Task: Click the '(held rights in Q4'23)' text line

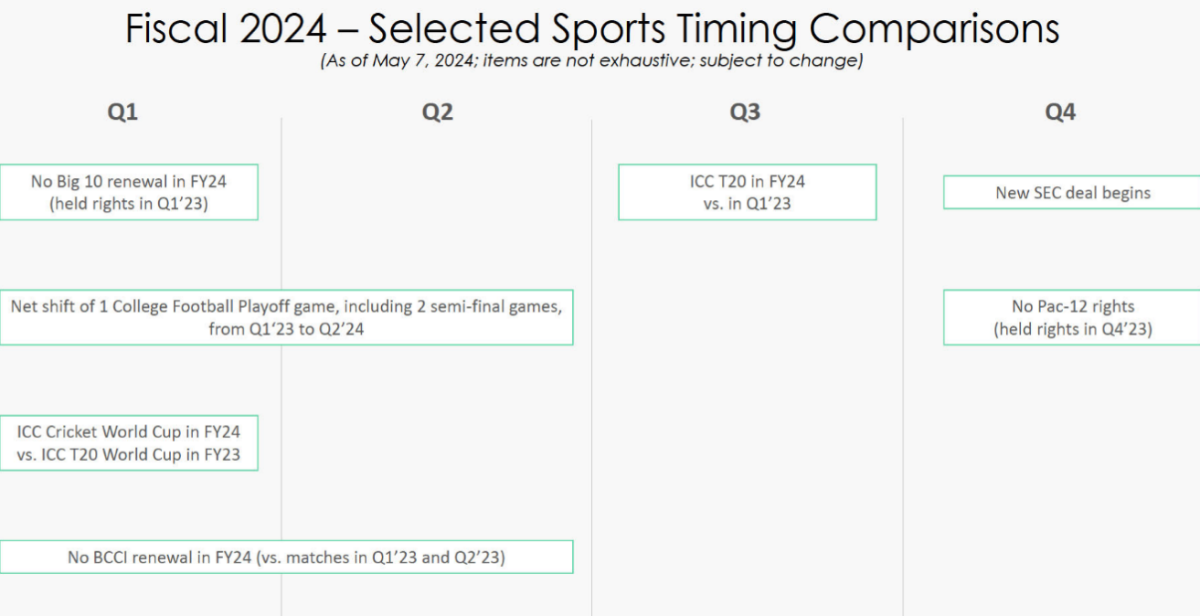Action: point(1072,329)
